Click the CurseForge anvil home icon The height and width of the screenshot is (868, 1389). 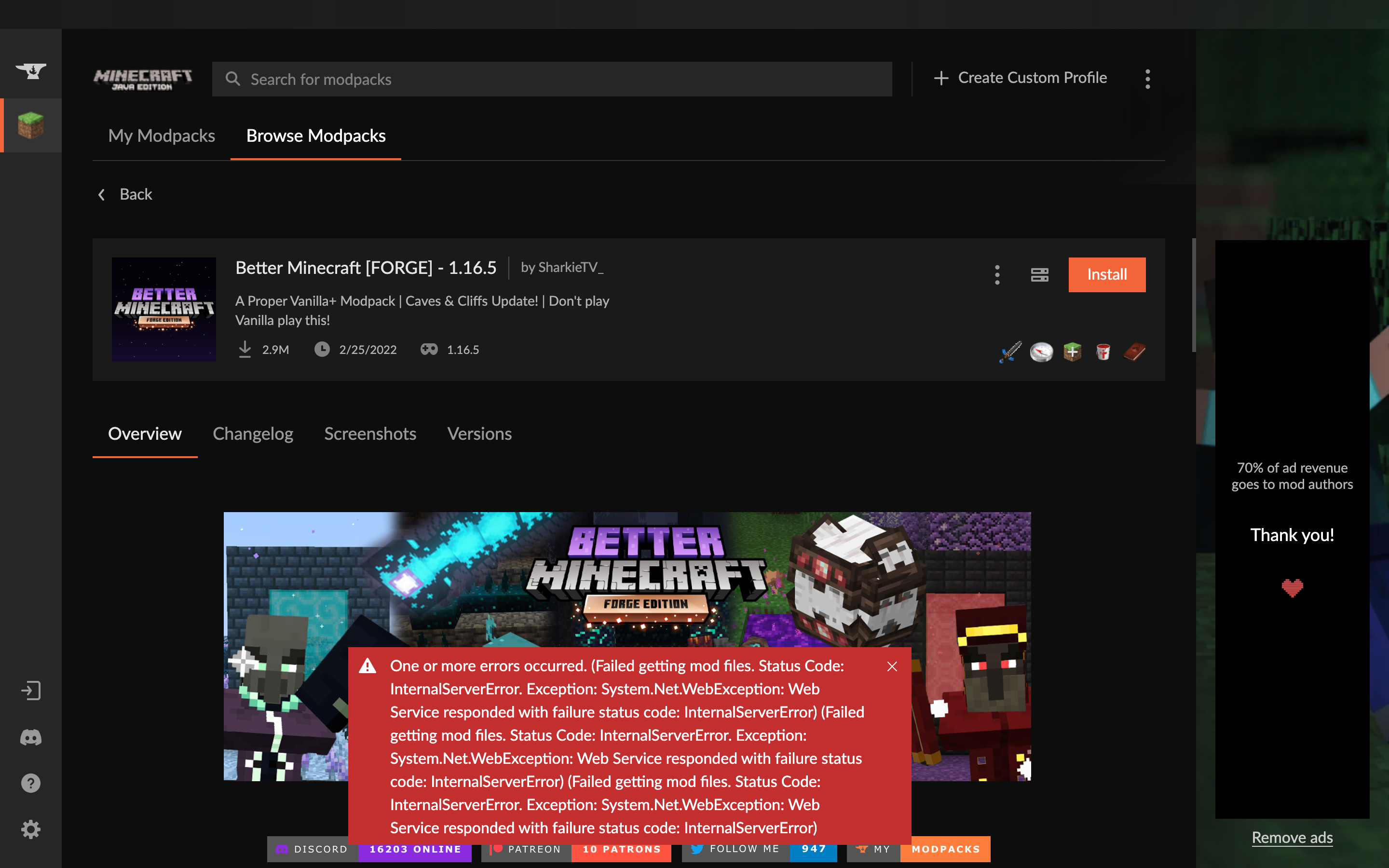coord(31,70)
